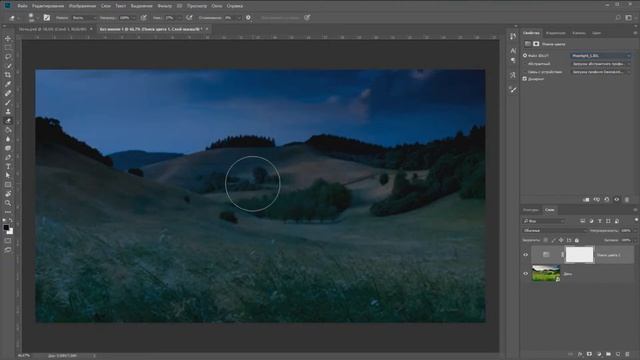Toggle lock all for the layer
640x360 pixels.
point(577,240)
